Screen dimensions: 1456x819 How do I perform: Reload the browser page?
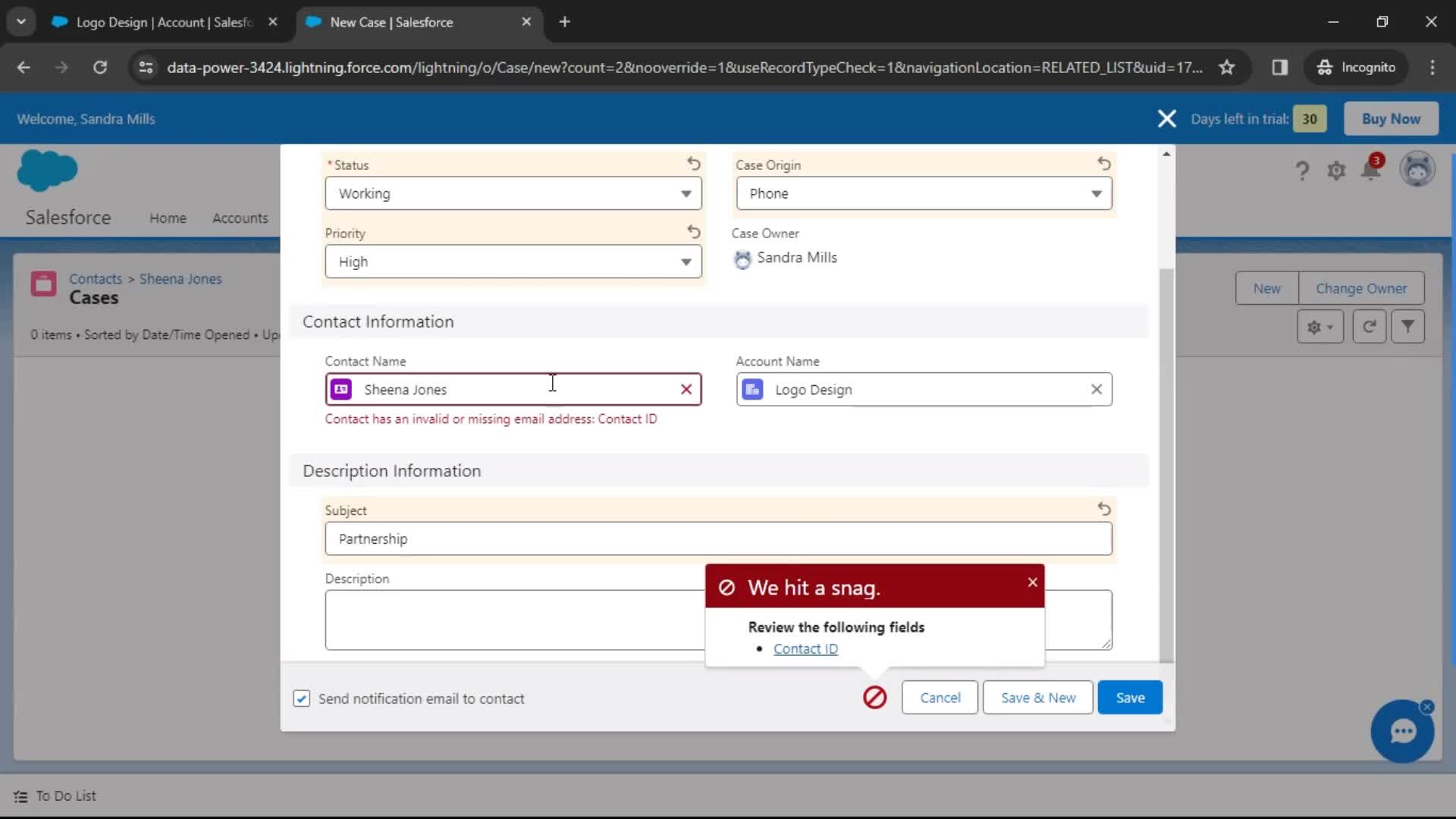(x=99, y=67)
